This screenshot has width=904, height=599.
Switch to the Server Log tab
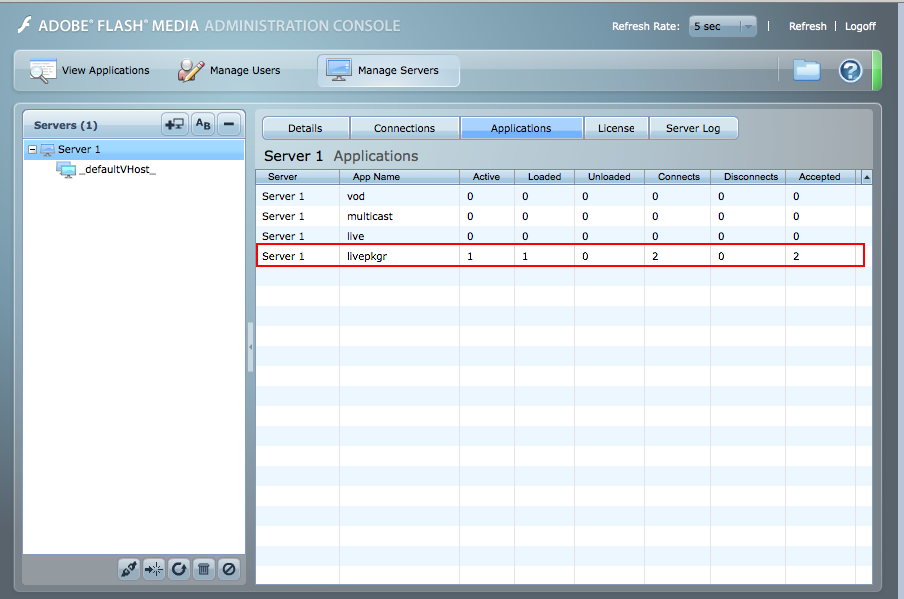[694, 128]
